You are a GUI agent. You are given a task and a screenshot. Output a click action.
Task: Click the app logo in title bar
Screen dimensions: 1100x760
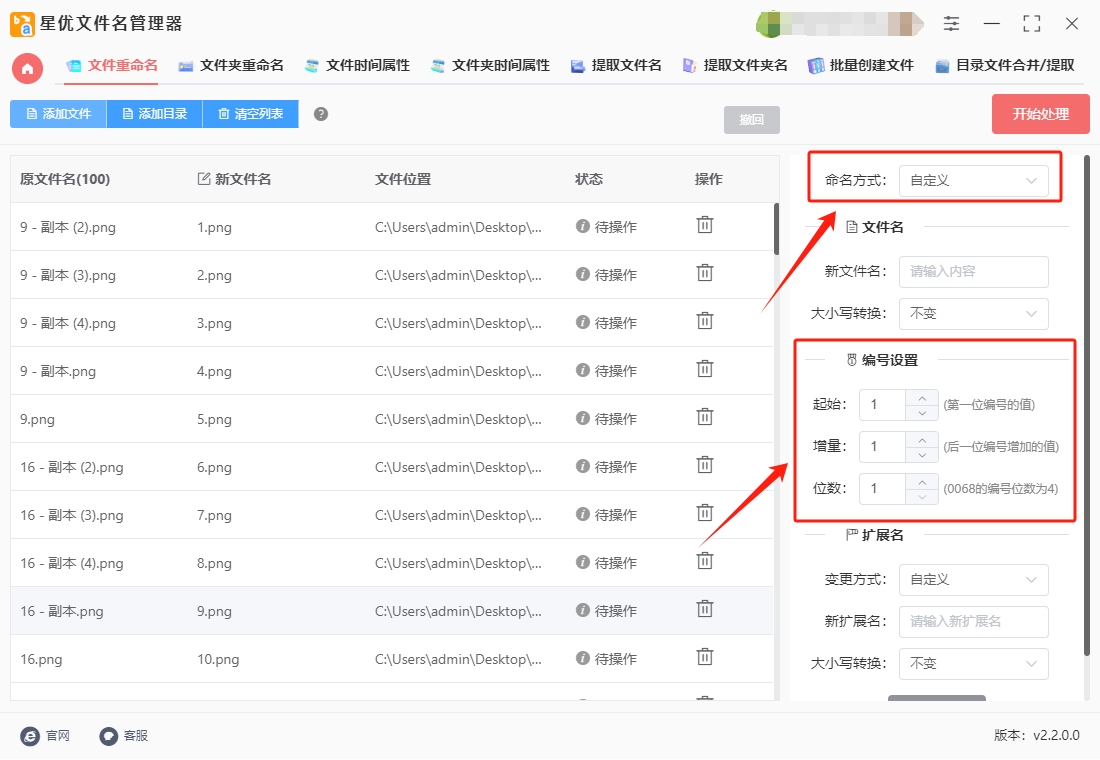click(22, 24)
